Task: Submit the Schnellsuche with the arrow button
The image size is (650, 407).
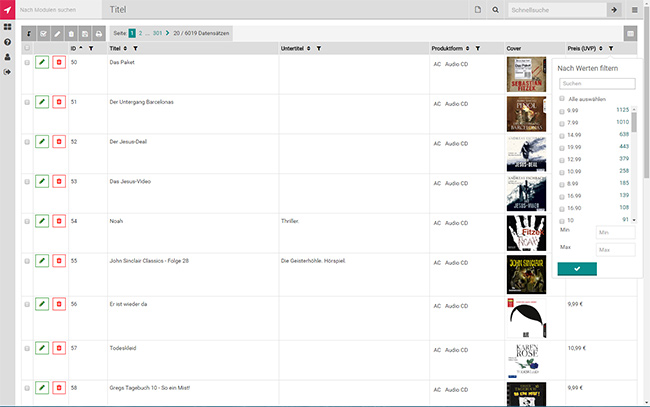Action: point(613,9)
